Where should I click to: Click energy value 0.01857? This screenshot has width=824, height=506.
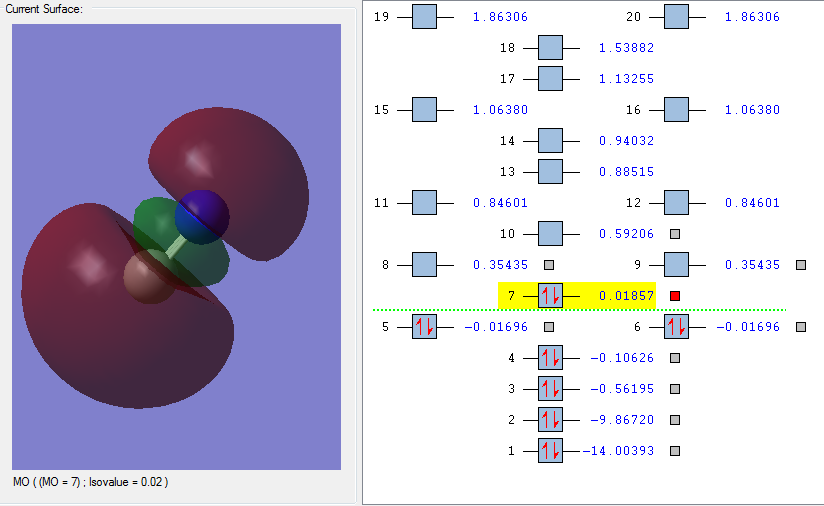(x=626, y=296)
